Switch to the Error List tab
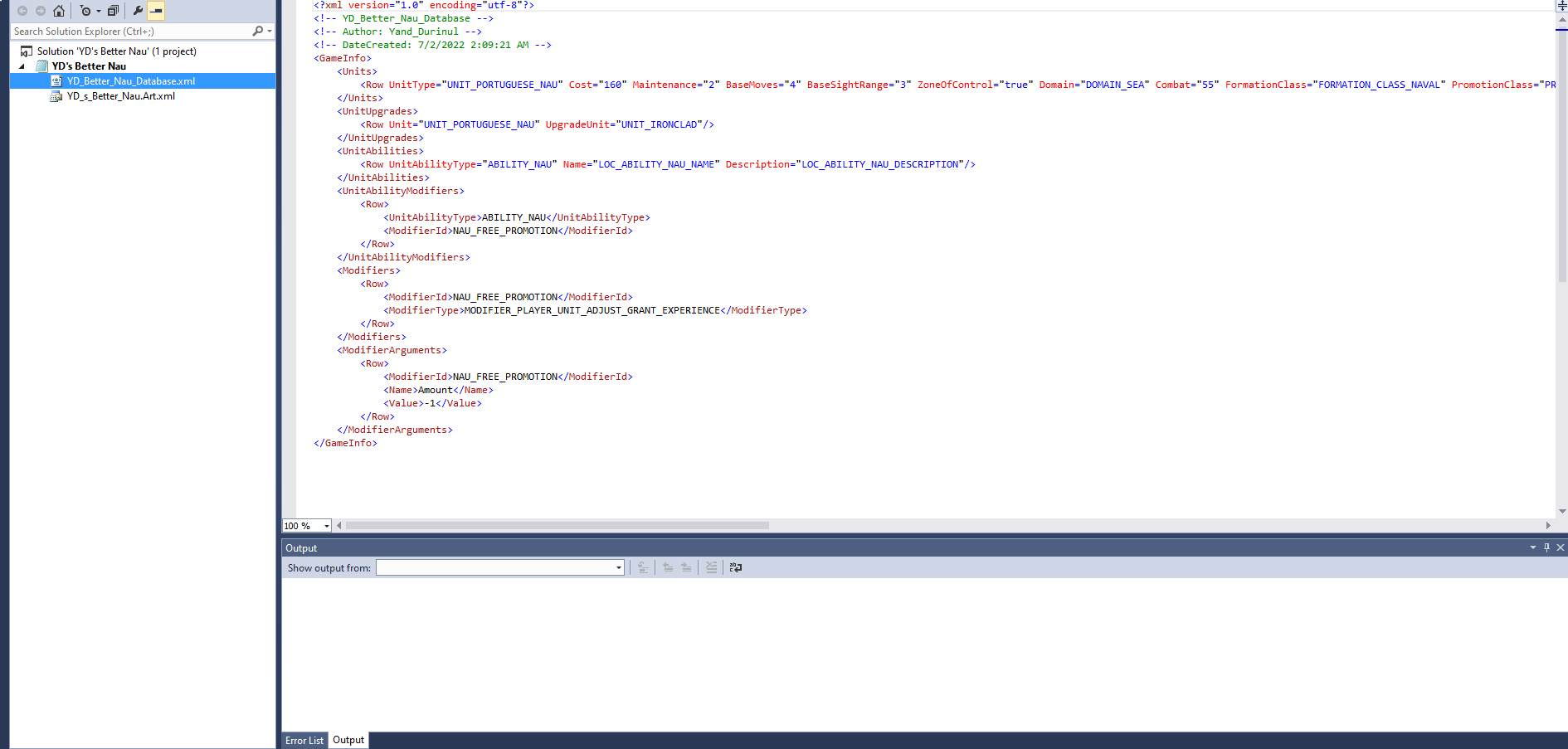The width and height of the screenshot is (1568, 749). pos(304,741)
